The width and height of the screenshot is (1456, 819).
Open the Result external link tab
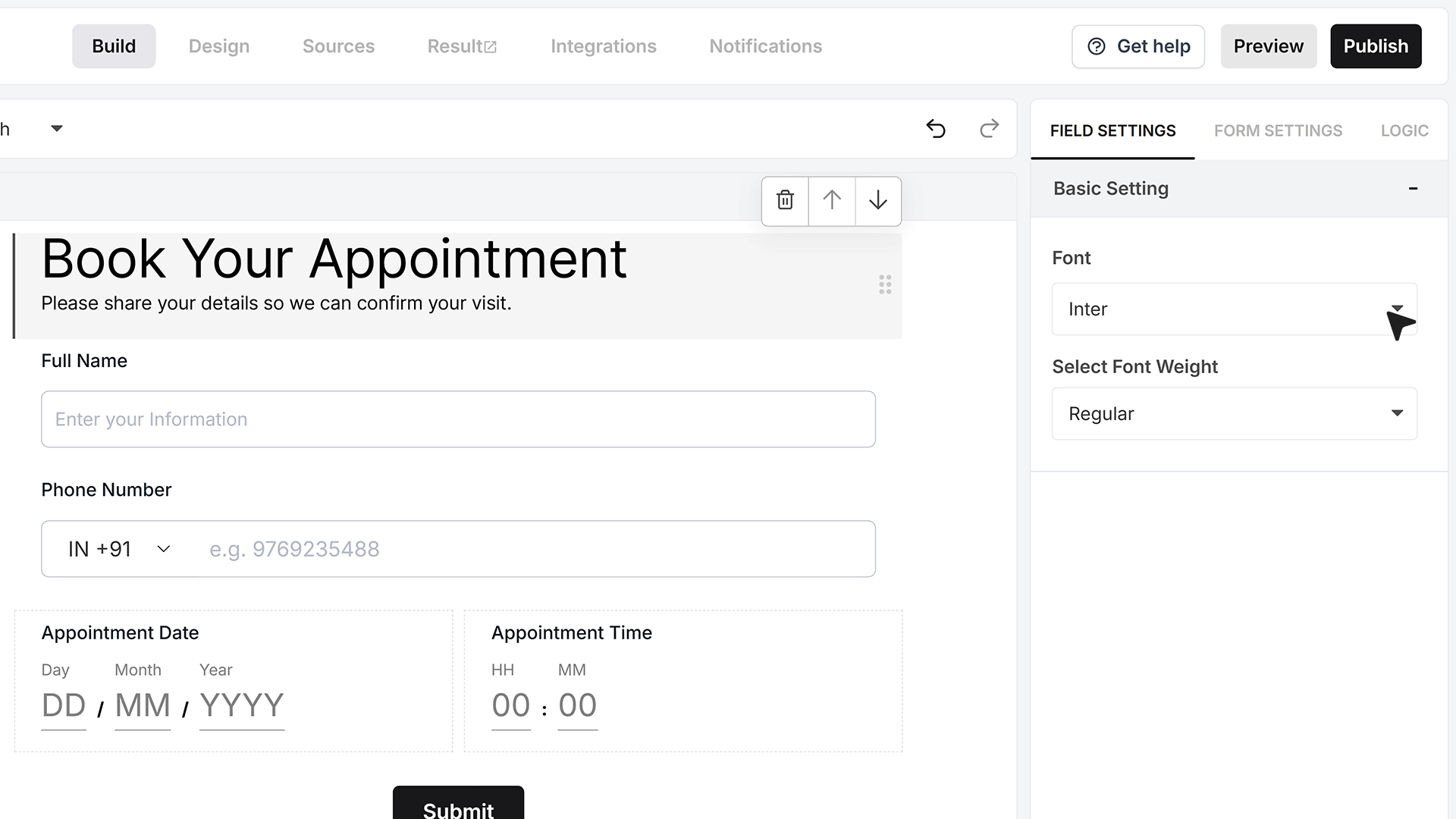(462, 46)
